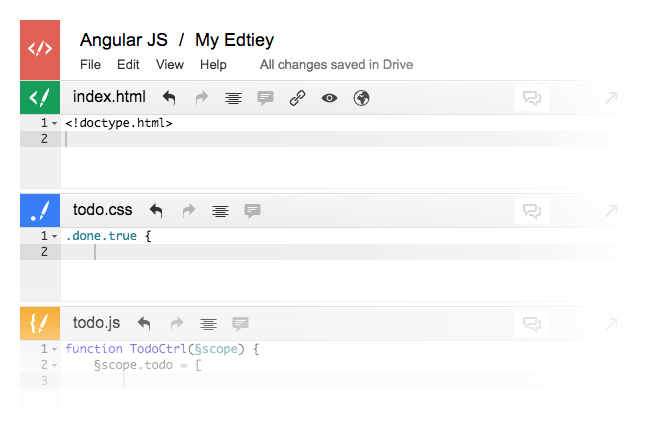This screenshot has height=440, width=650.
Task: Click 'All changes saved in Drive' status
Action: (x=336, y=65)
